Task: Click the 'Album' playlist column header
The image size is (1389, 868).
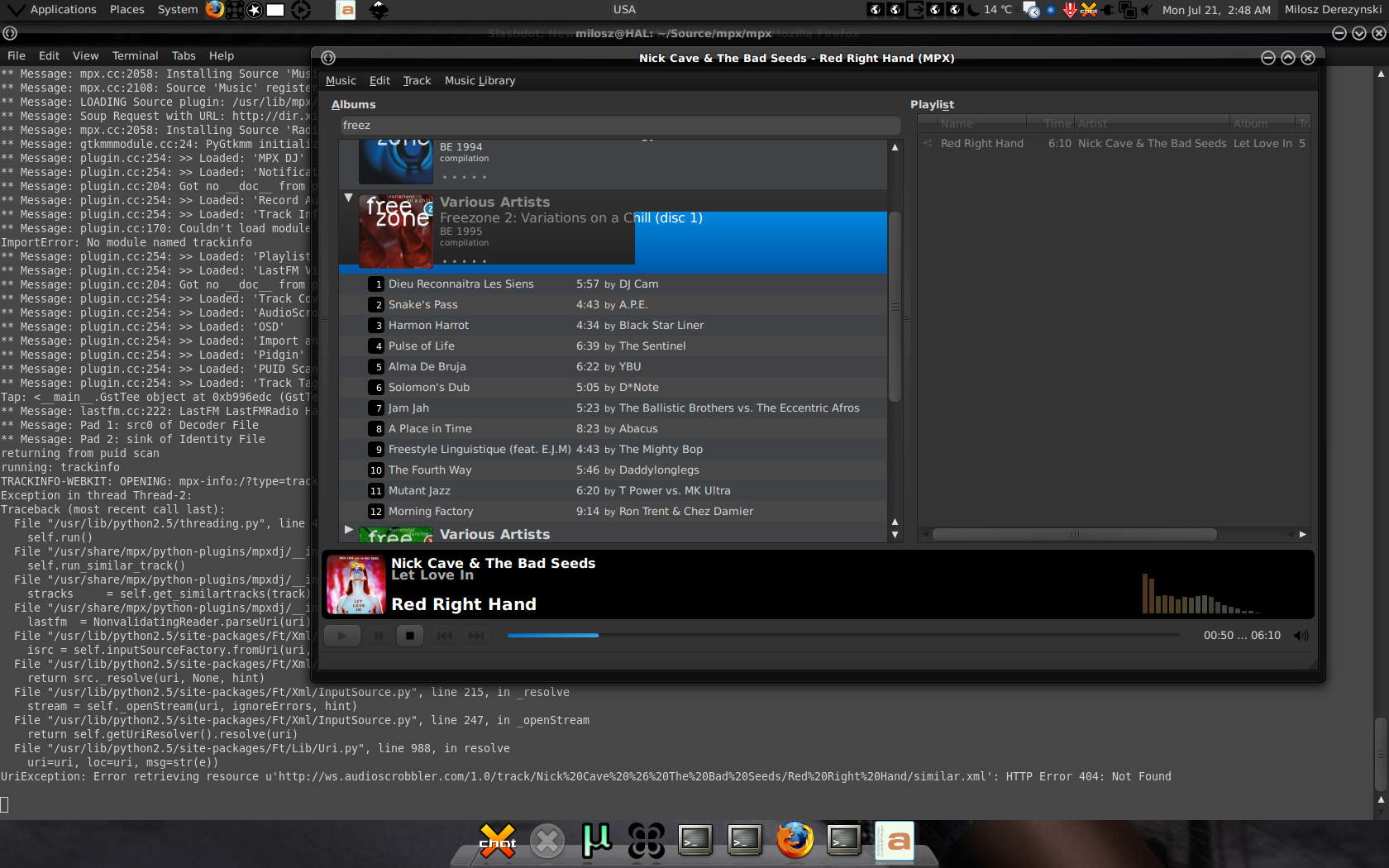Action: (1263, 124)
